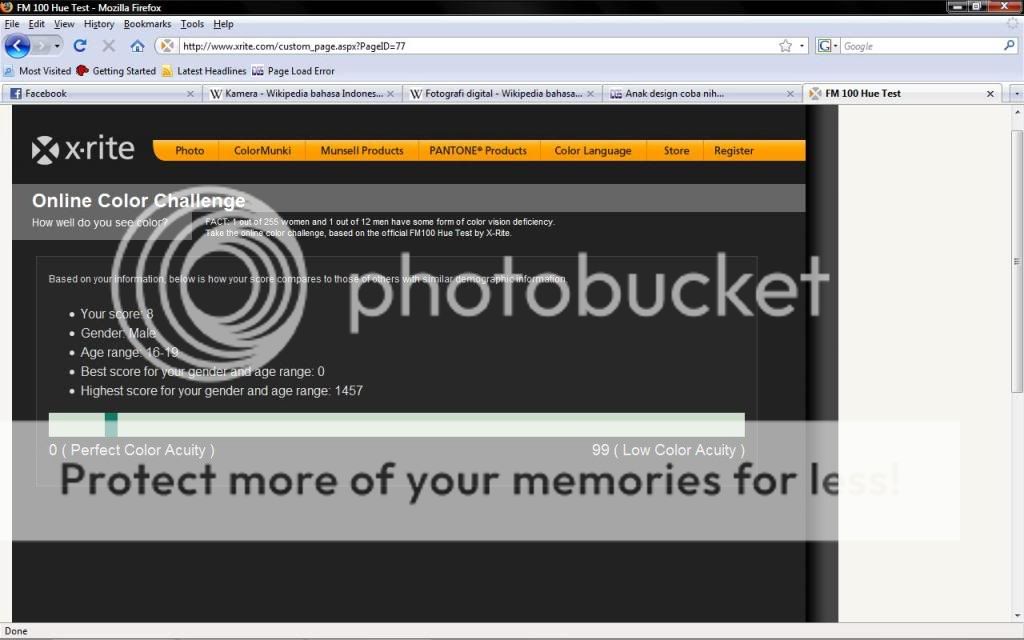Open the History menu

click(x=99, y=24)
